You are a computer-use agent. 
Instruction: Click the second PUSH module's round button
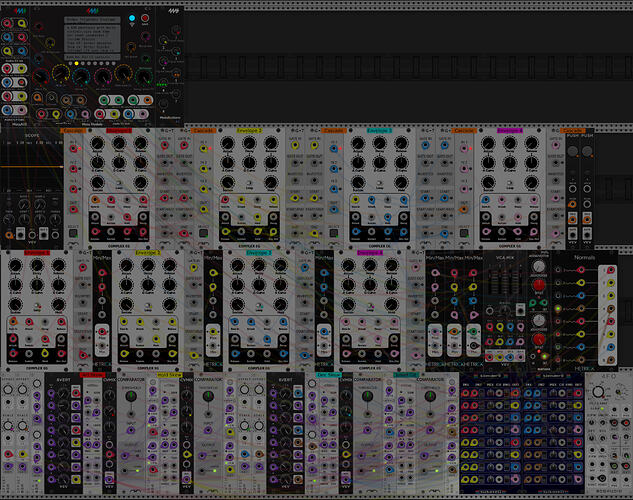pos(587,151)
